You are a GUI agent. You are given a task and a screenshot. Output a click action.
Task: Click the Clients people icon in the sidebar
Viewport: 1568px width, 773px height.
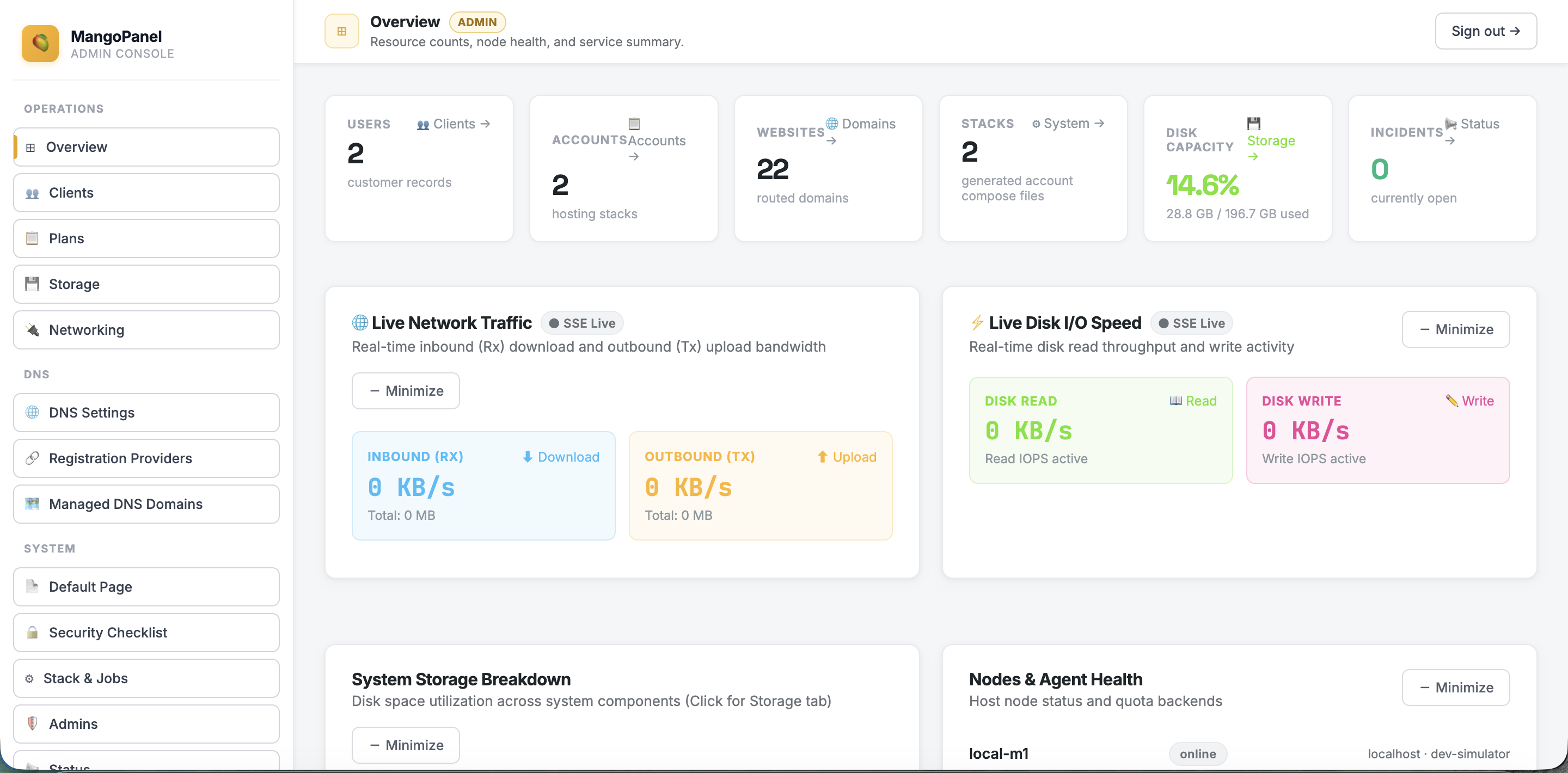32,193
